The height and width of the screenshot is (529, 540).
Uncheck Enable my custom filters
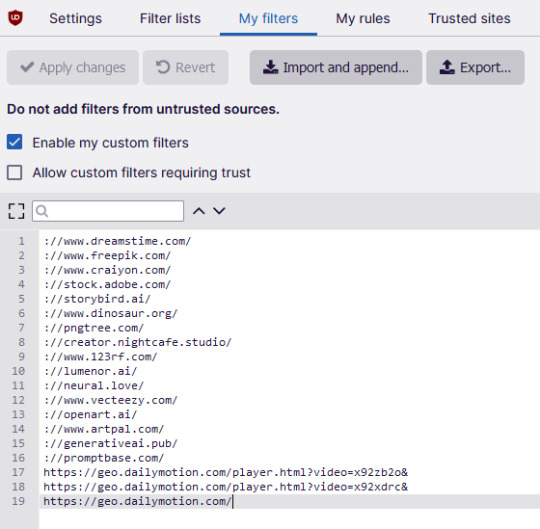click(14, 142)
